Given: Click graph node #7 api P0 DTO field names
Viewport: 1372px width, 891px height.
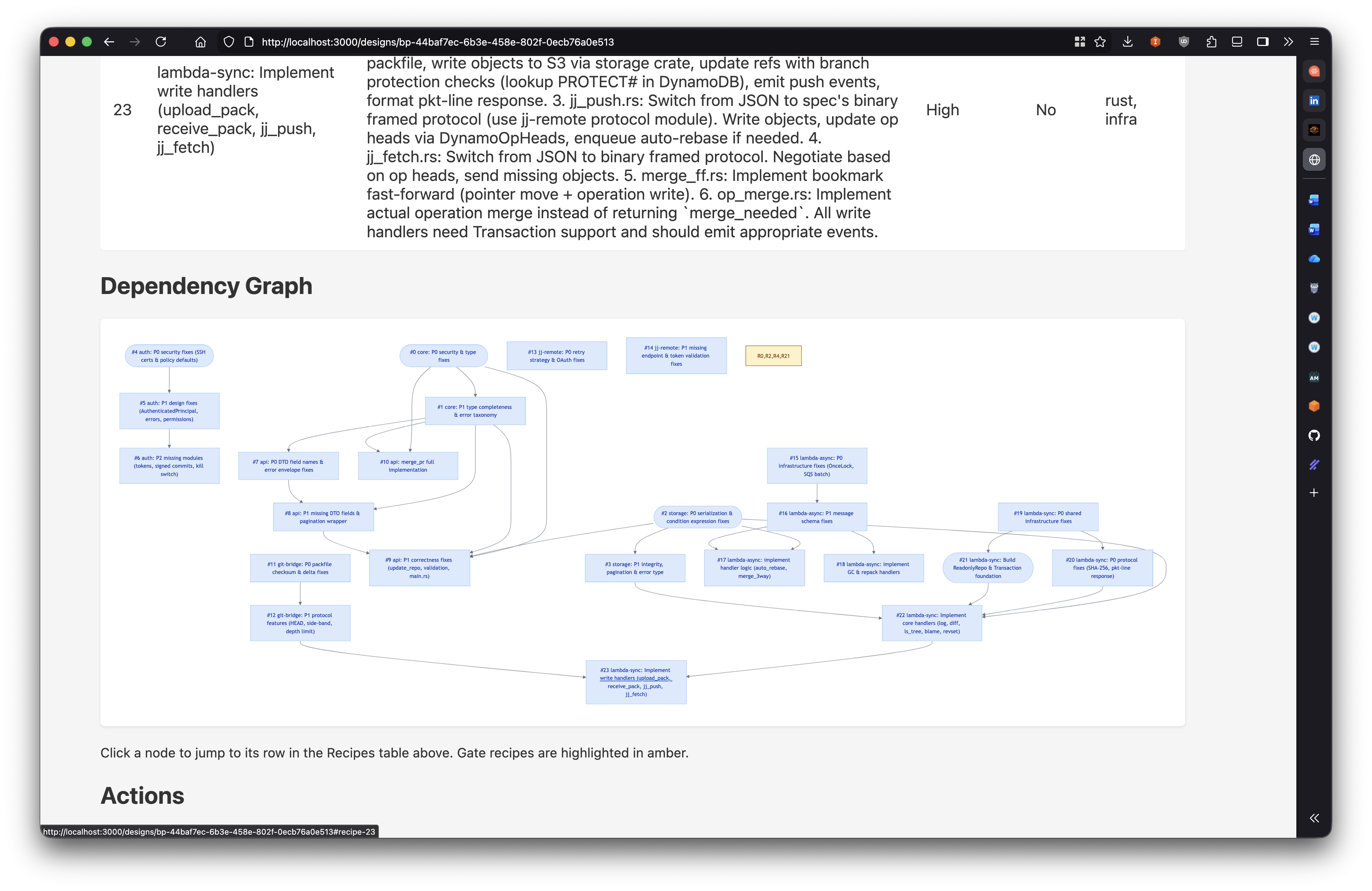Looking at the screenshot, I should coord(288,466).
